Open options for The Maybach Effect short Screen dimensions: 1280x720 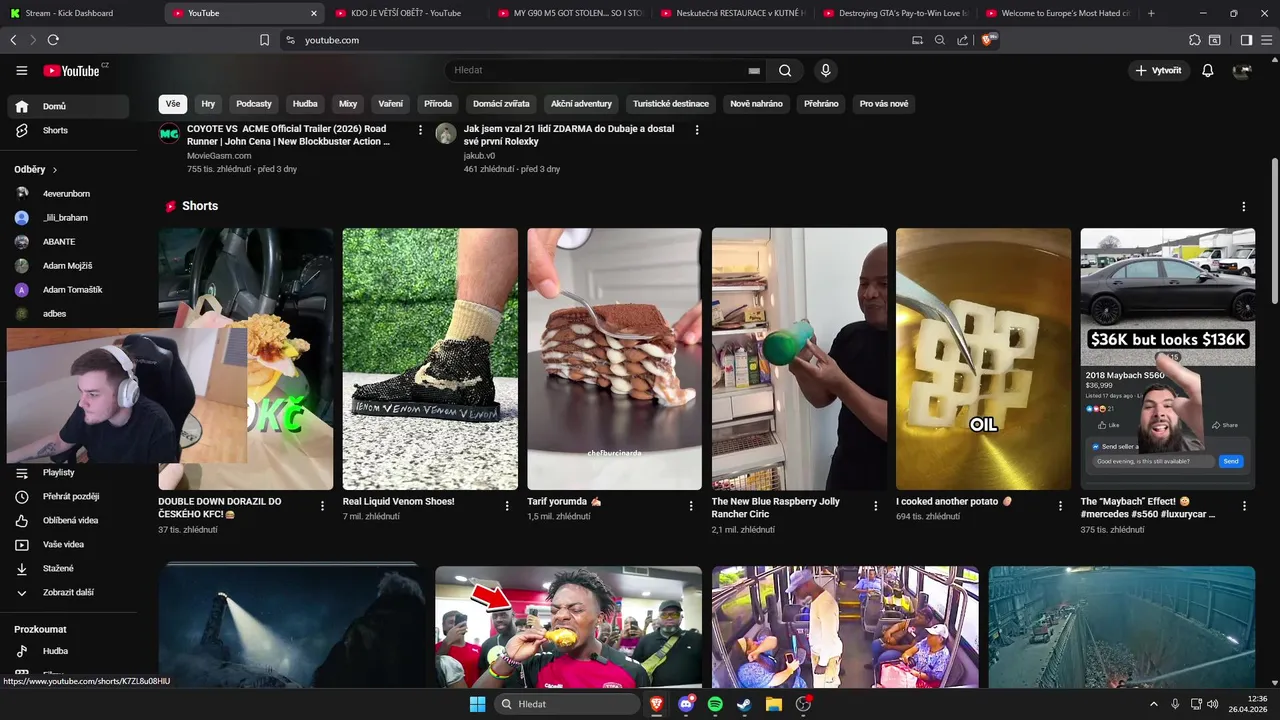[x=1244, y=506]
